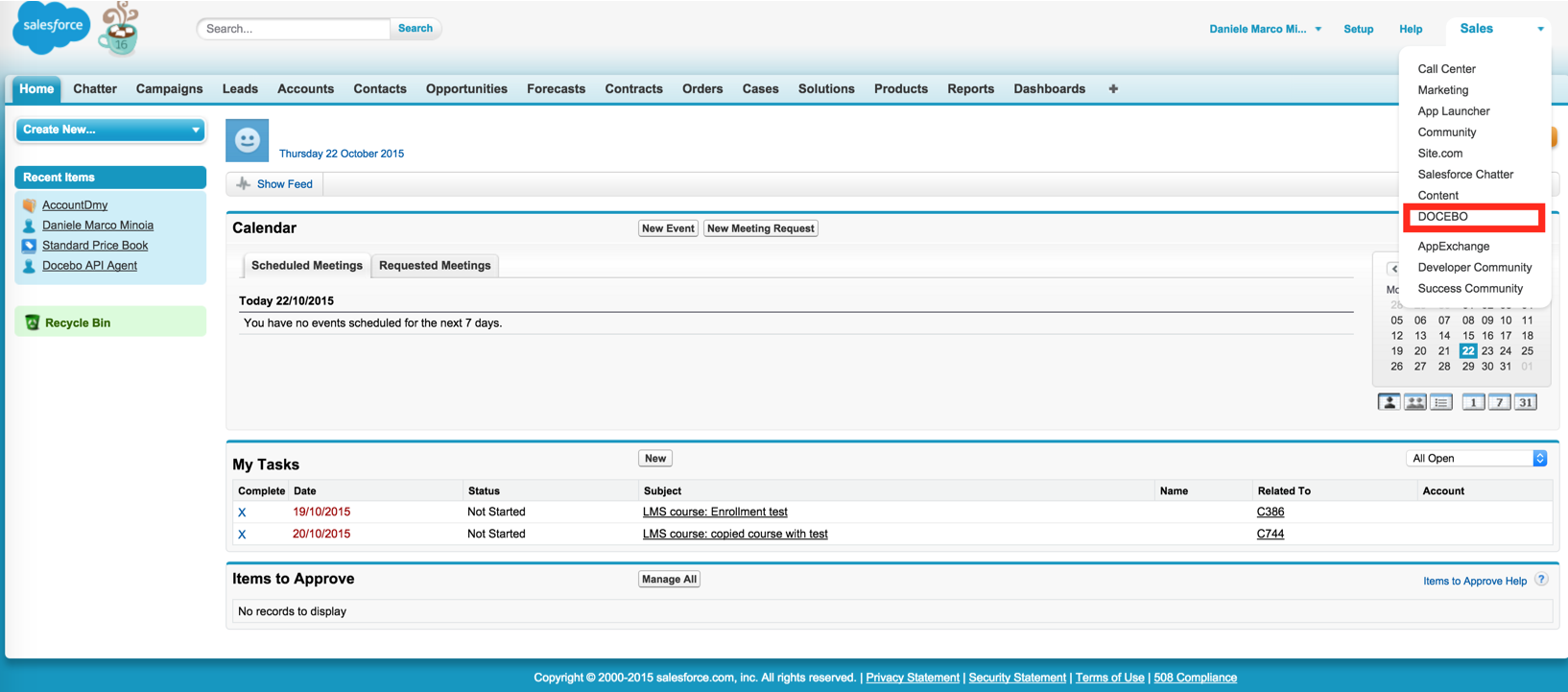
Task: Open the single user calendar view icon
Action: click(1389, 402)
